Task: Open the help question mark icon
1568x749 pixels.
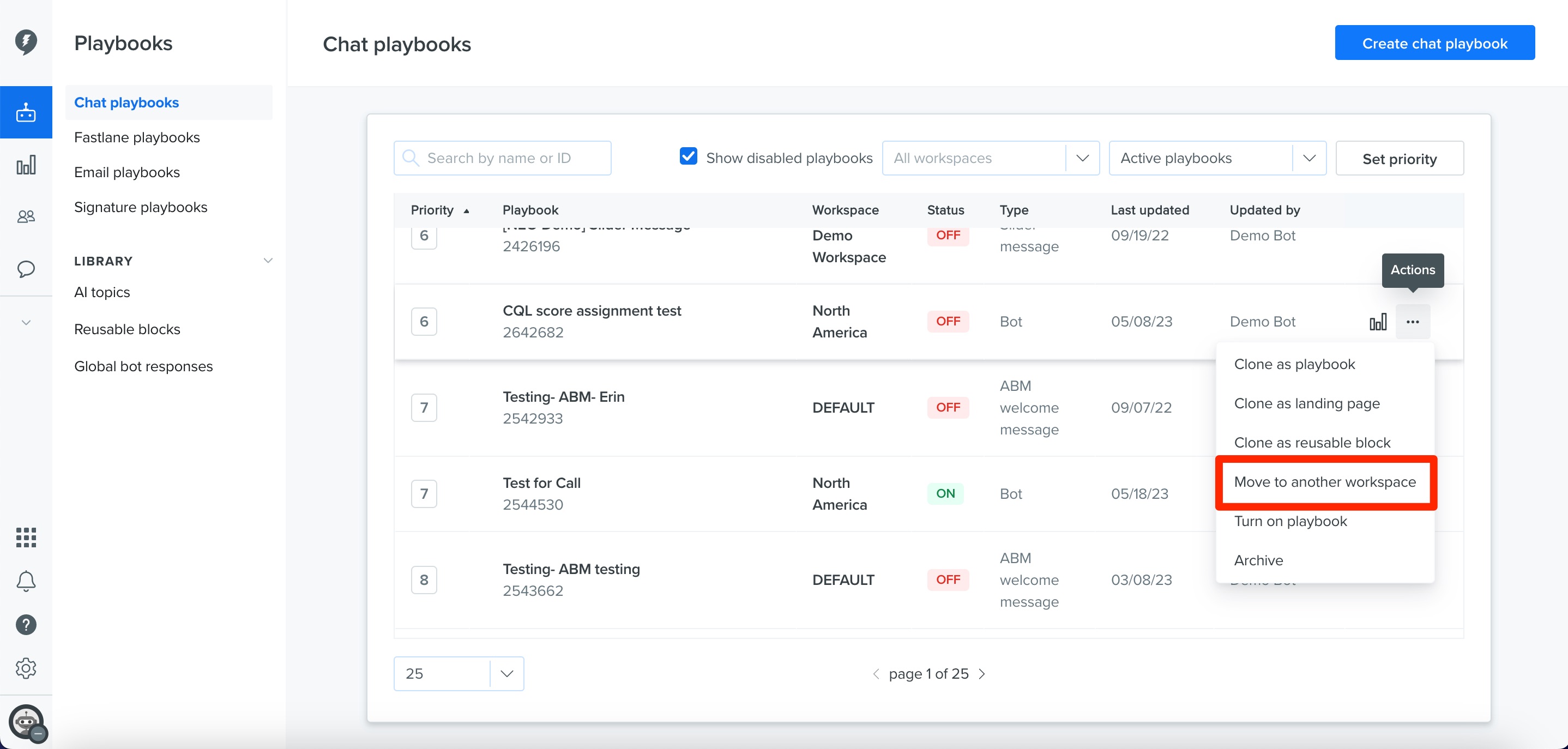Action: point(26,625)
